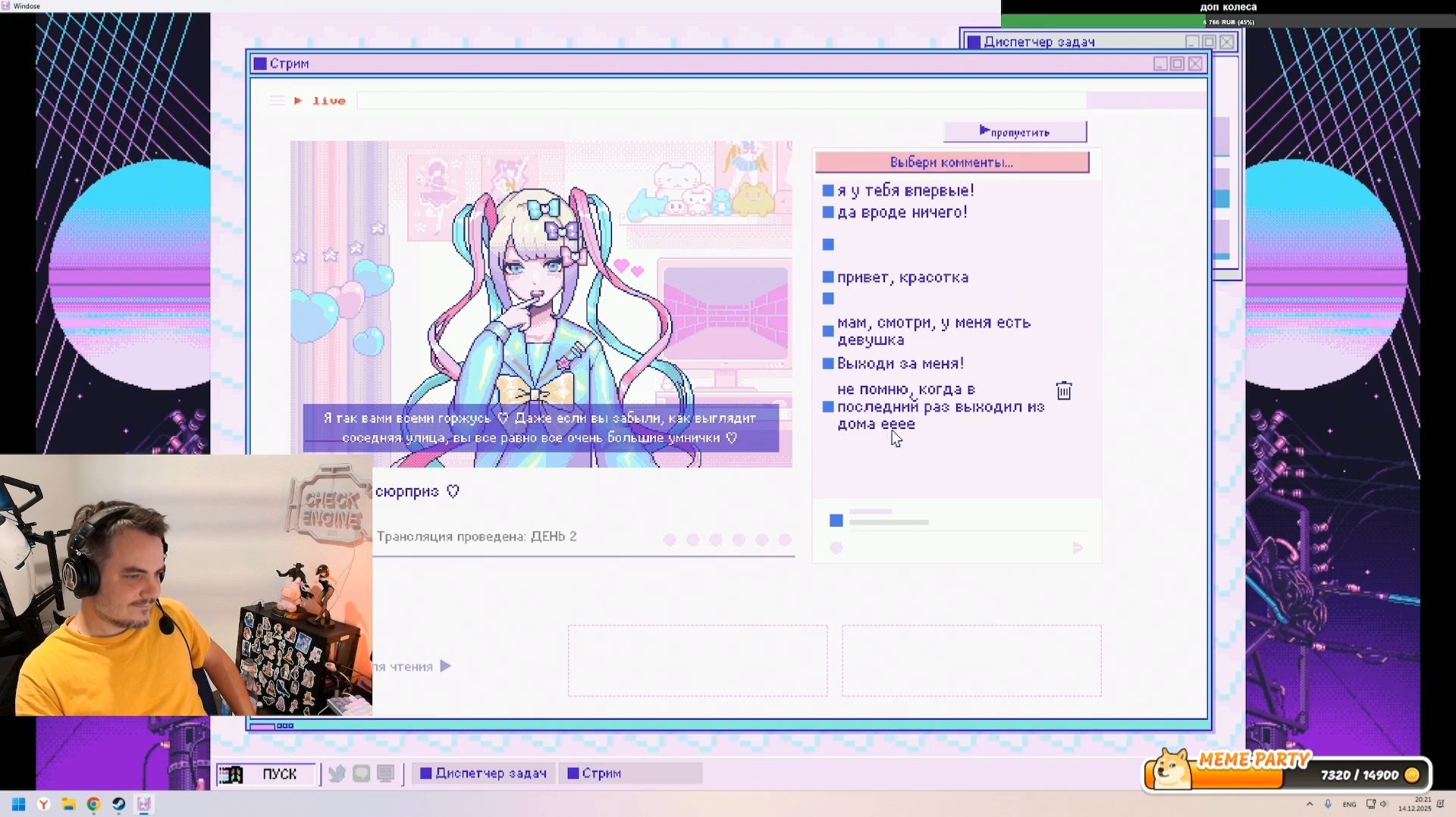1456x817 pixels.
Task: Switch the ENG input language
Action: 1350,804
